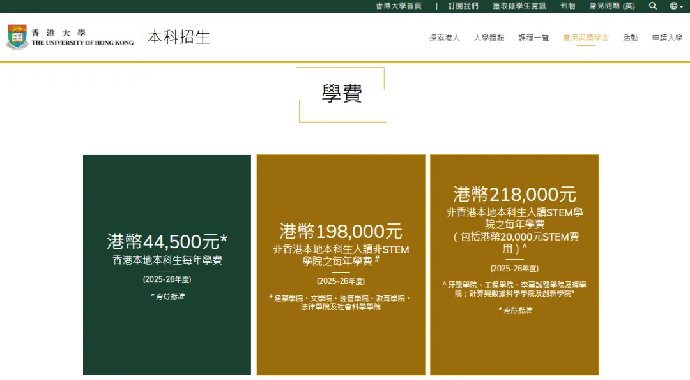This screenshot has width=690, height=380.
Task: Open the search magnifier icon
Action: [653, 6]
